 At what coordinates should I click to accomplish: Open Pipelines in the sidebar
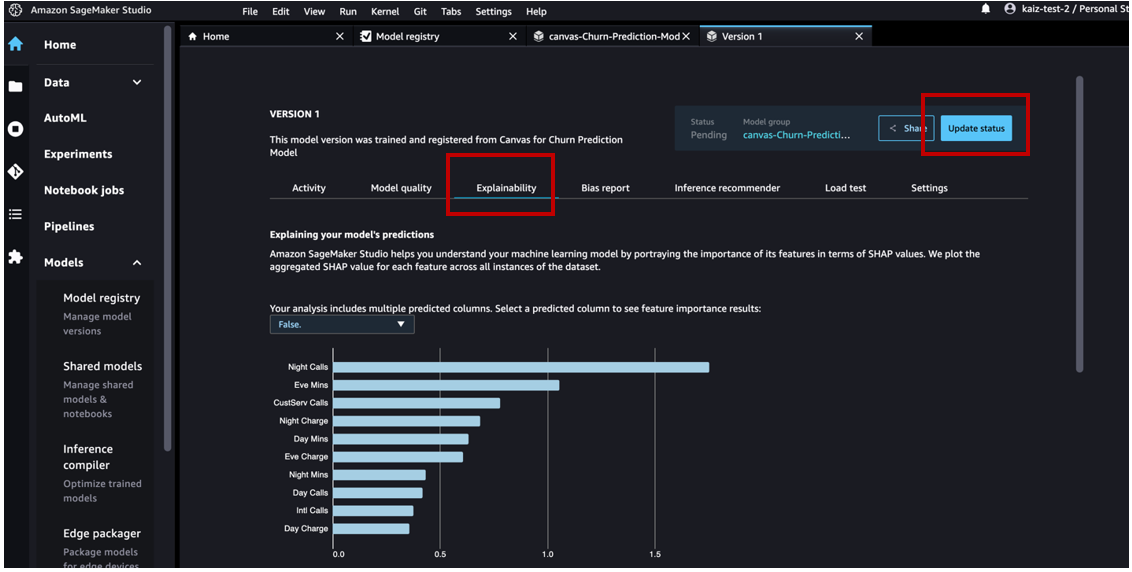pyautogui.click(x=69, y=226)
